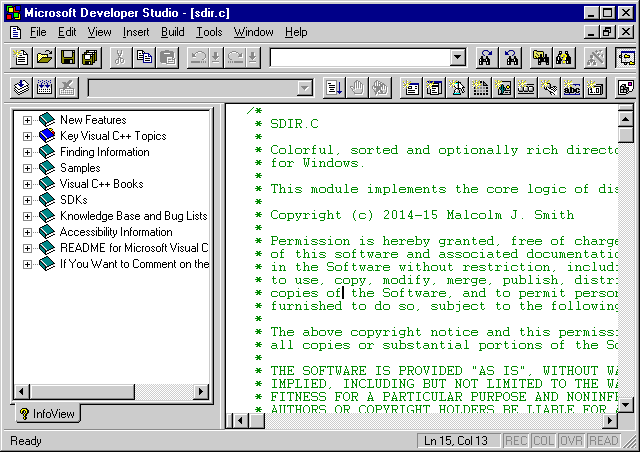Click the Paste clipboard icon
Image resolution: width=640 pixels, height=452 pixels.
167,58
